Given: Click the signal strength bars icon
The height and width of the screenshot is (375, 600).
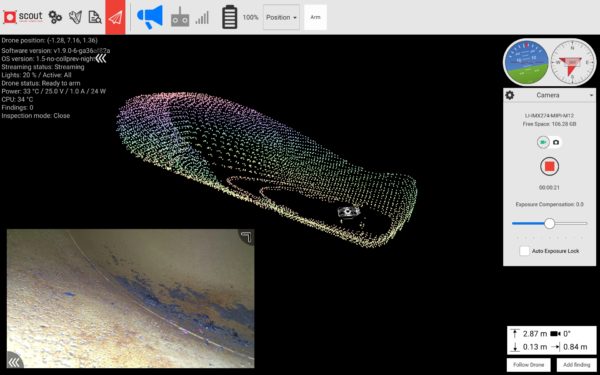Looking at the screenshot, I should coord(202,18).
